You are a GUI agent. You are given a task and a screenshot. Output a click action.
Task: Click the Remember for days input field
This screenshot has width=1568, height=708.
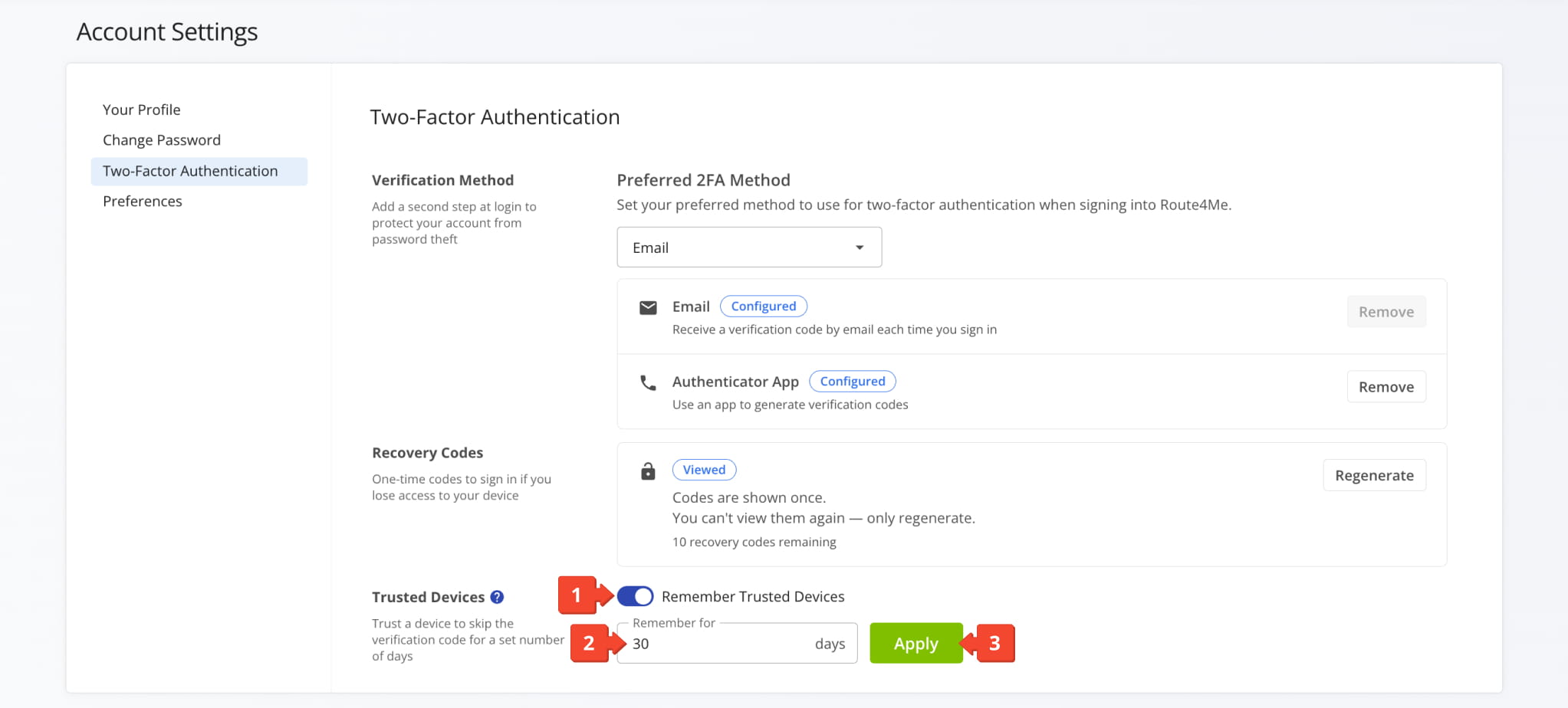[x=737, y=644]
